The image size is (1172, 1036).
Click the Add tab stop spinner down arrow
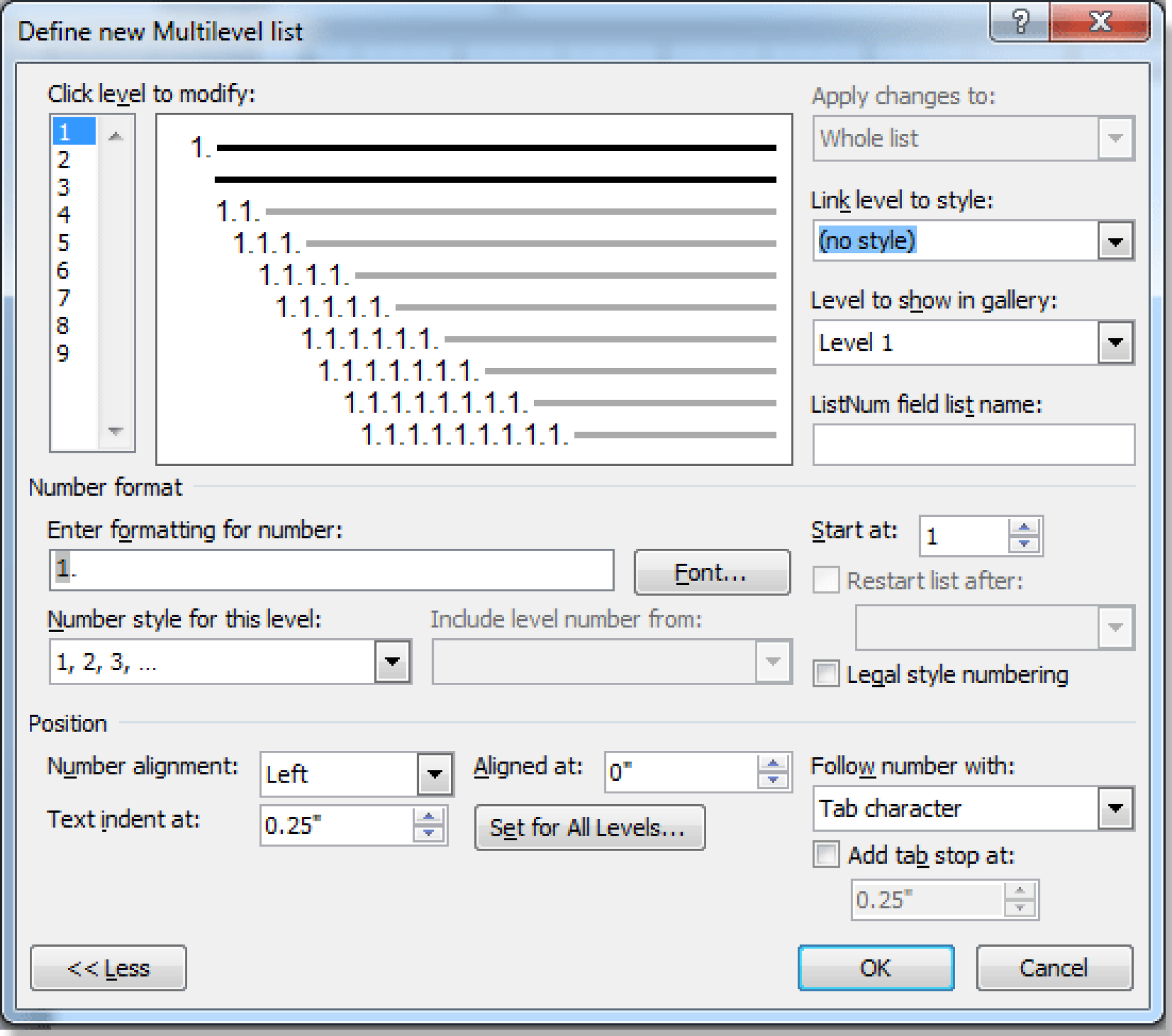coord(1020,908)
